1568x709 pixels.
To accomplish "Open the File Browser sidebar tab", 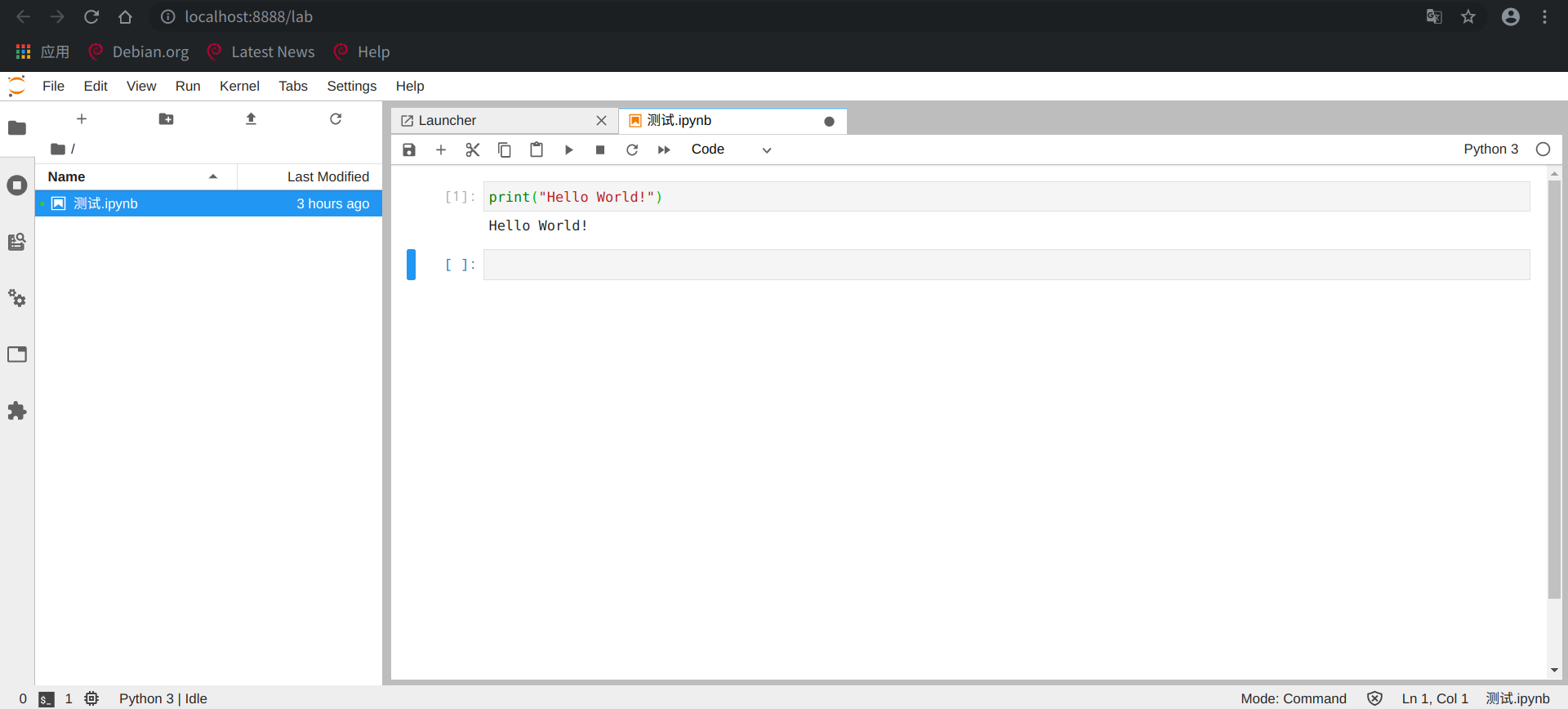I will pos(17,128).
